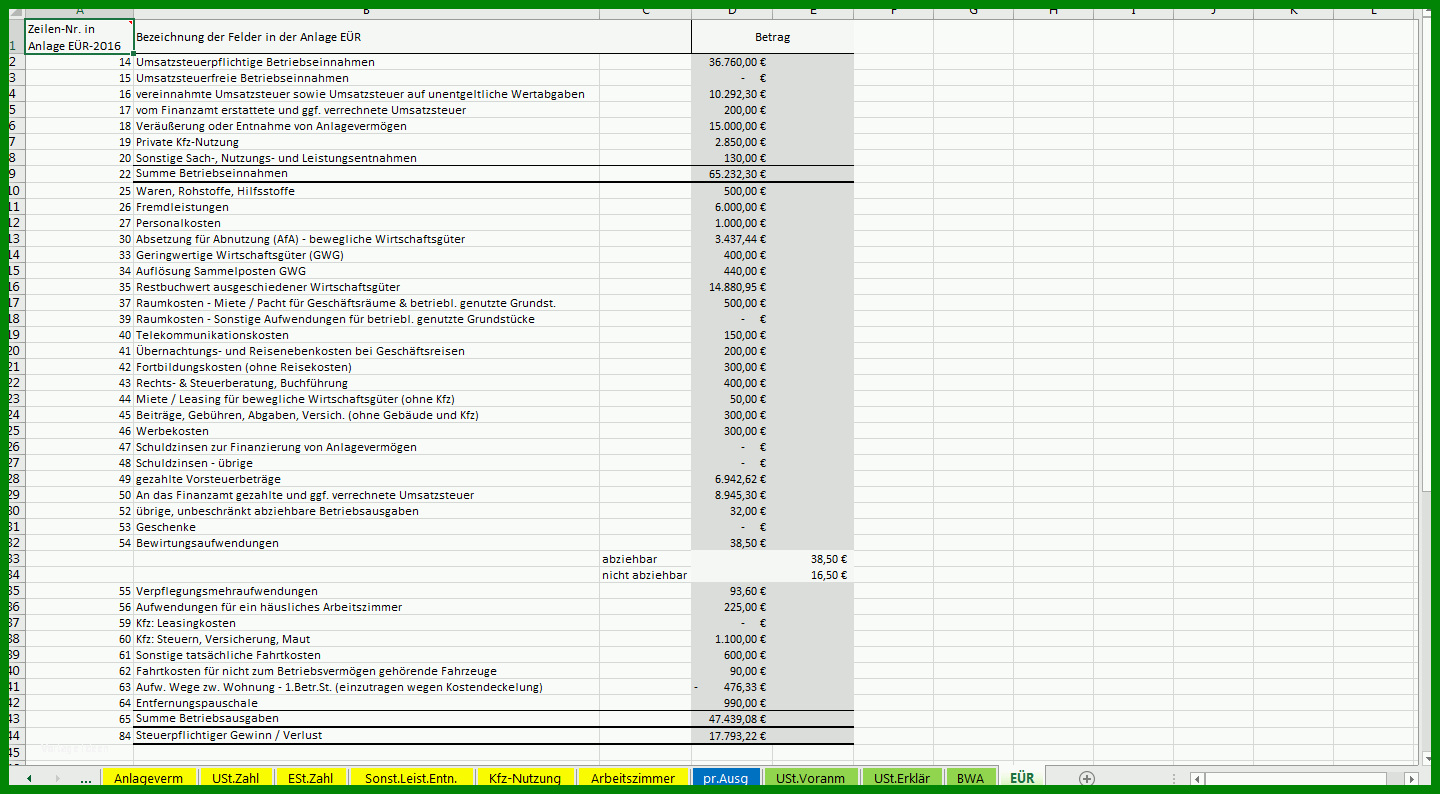Viewport: 1440px width, 794px height.
Task: Open the Sonst.Leist.Entn. sheet tab
Action: click(x=411, y=778)
